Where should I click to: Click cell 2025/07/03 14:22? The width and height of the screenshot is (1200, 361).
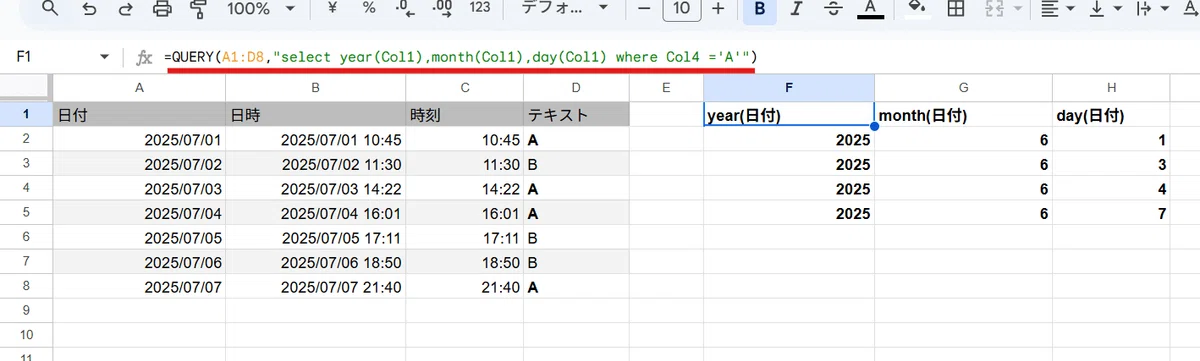coord(315,188)
